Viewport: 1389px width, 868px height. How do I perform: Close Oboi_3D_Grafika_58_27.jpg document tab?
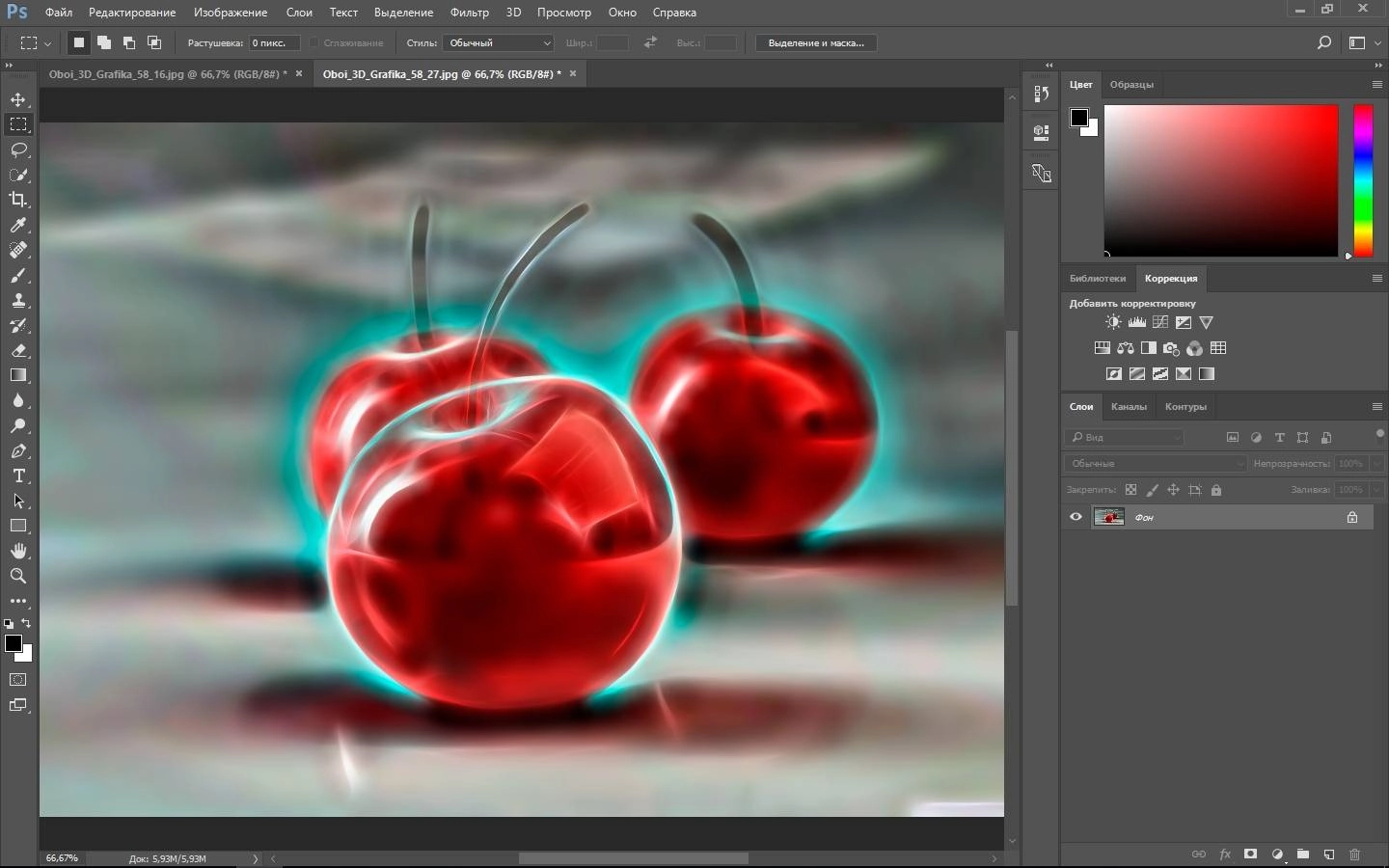[573, 73]
